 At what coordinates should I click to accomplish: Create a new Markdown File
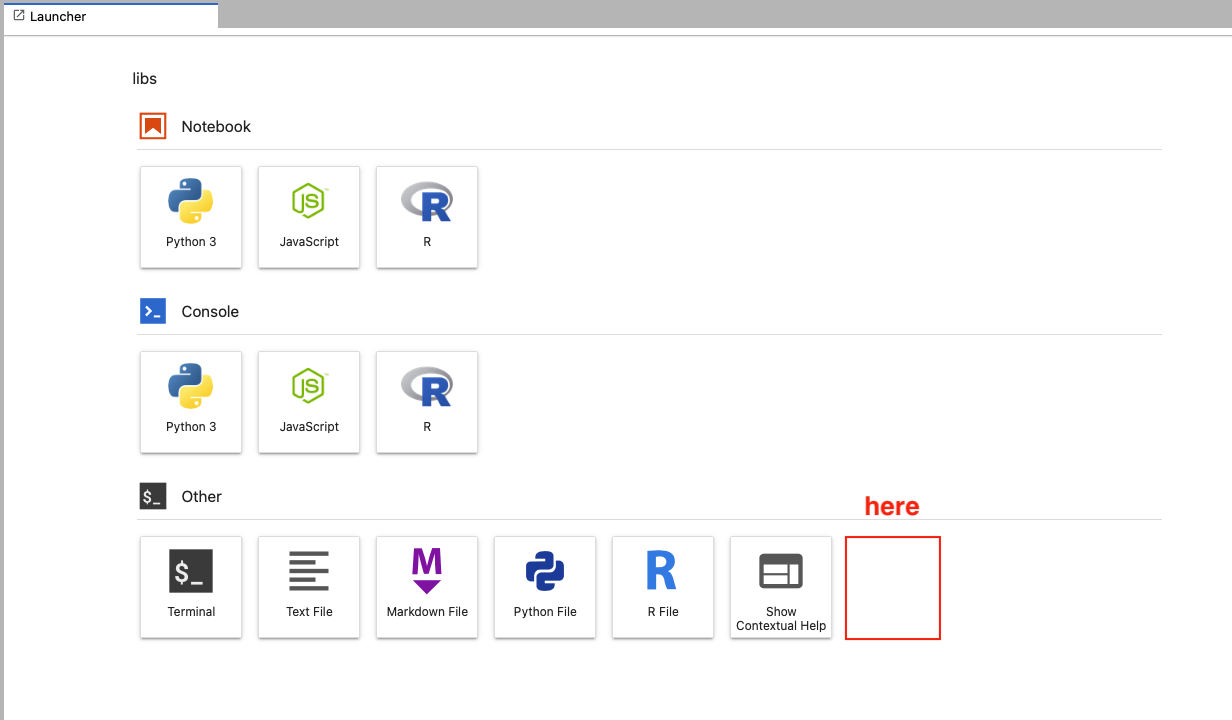(427, 587)
